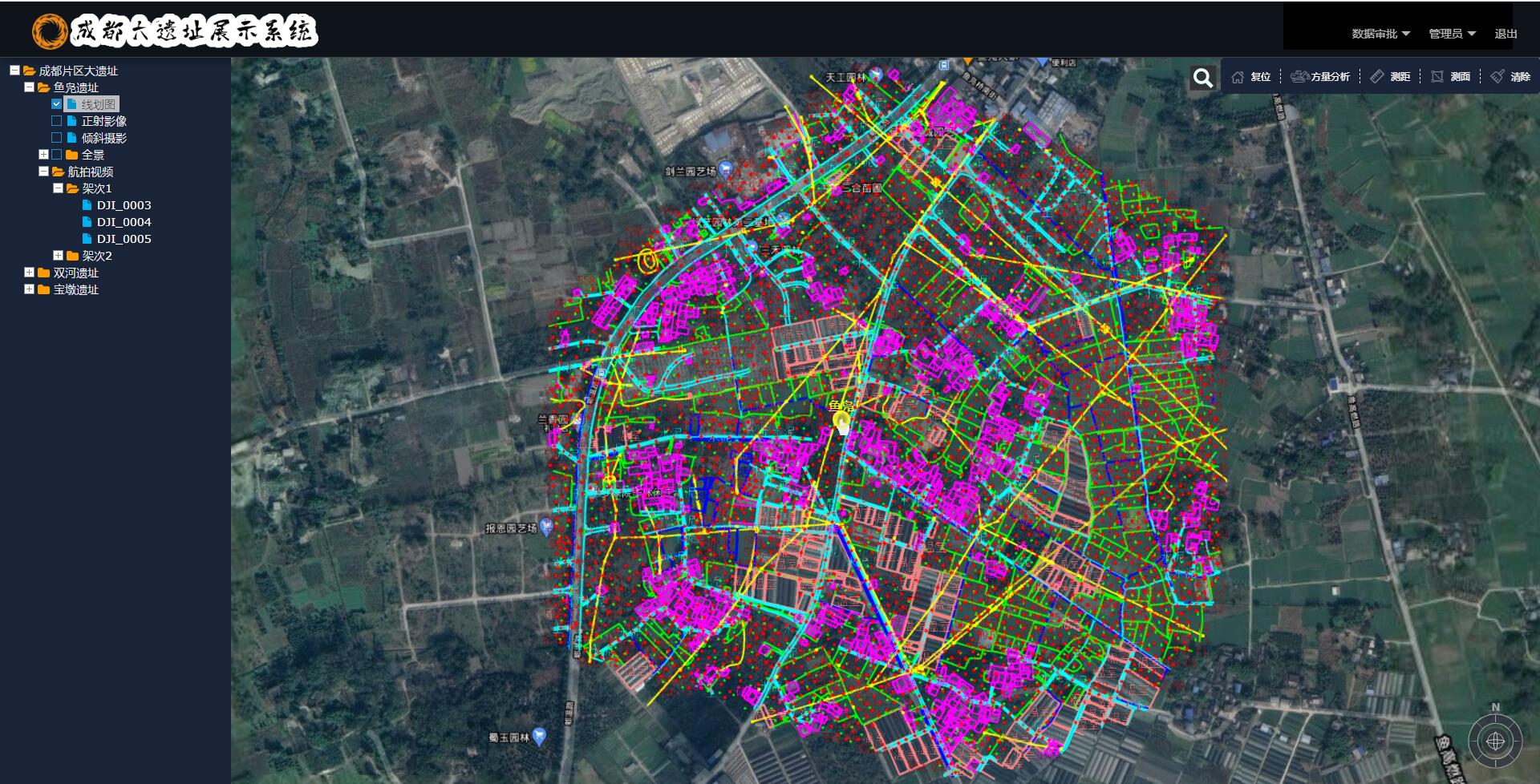Screen dimensions: 1540x784
Task: Expand the 全景 folder node
Action: 43,154
